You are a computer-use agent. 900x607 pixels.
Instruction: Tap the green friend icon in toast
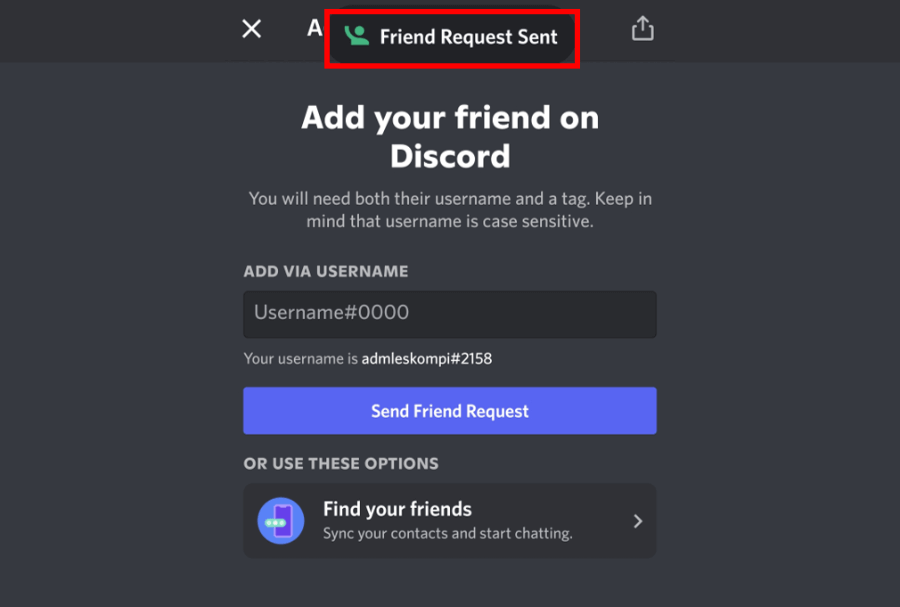[x=356, y=36]
